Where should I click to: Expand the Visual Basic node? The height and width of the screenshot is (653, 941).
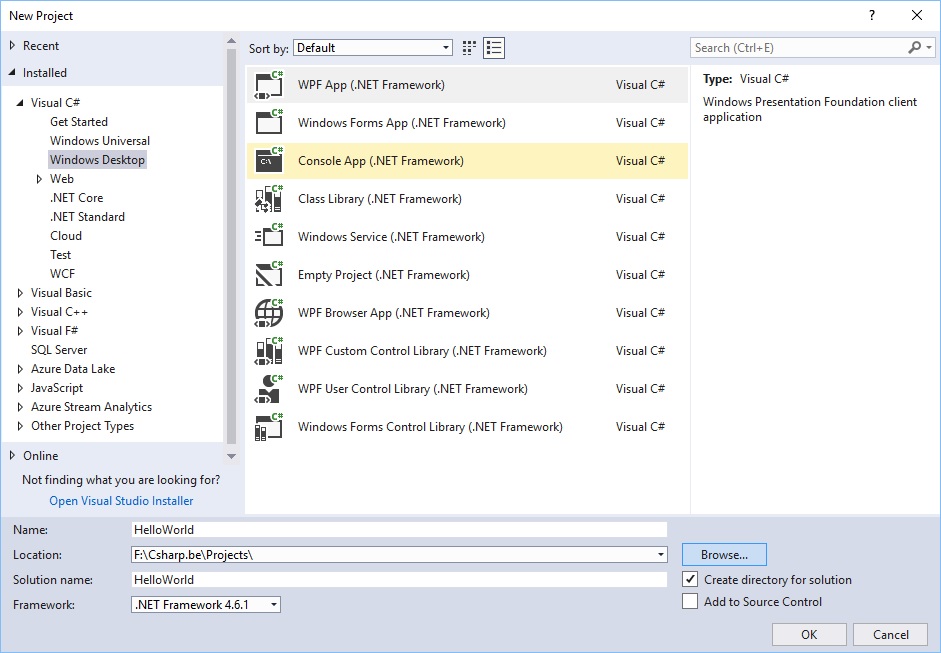20,293
